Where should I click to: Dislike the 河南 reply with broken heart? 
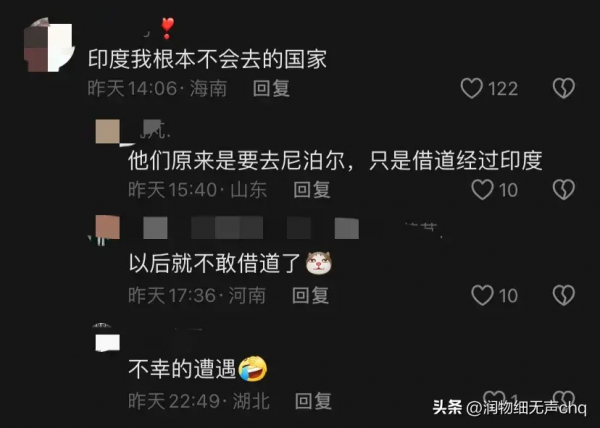(564, 295)
